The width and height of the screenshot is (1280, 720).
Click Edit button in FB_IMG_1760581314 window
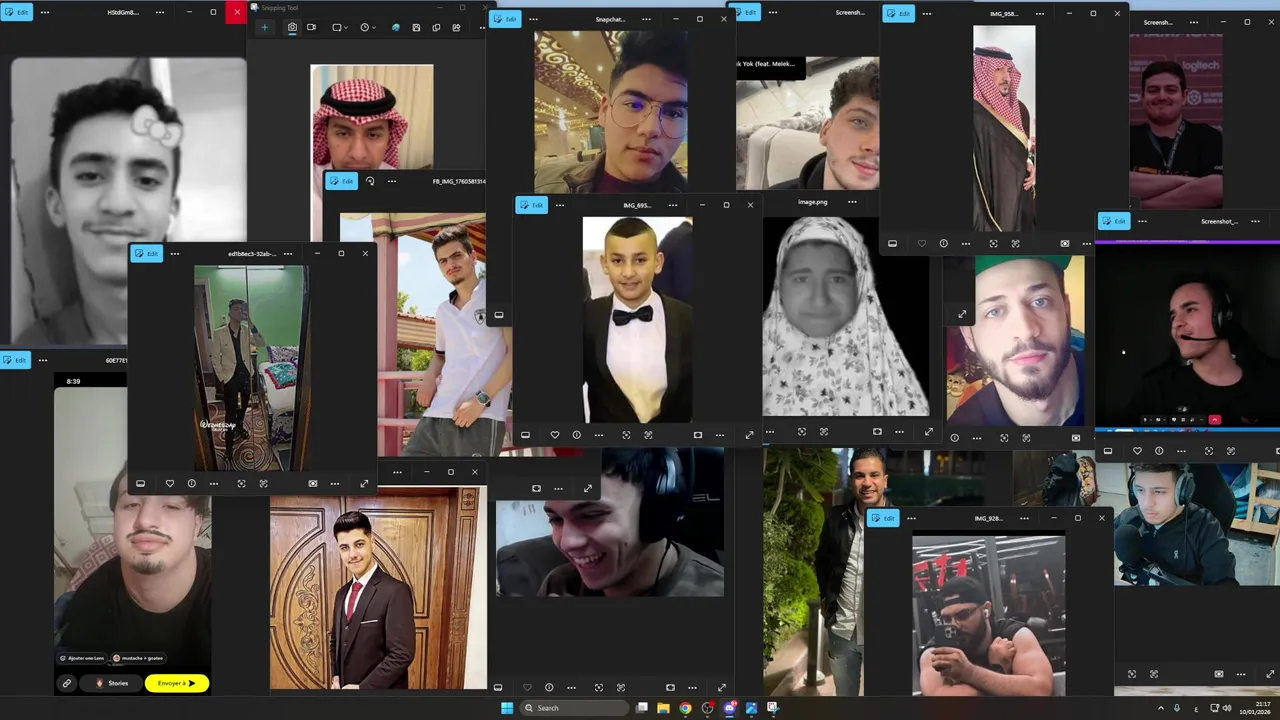point(342,181)
